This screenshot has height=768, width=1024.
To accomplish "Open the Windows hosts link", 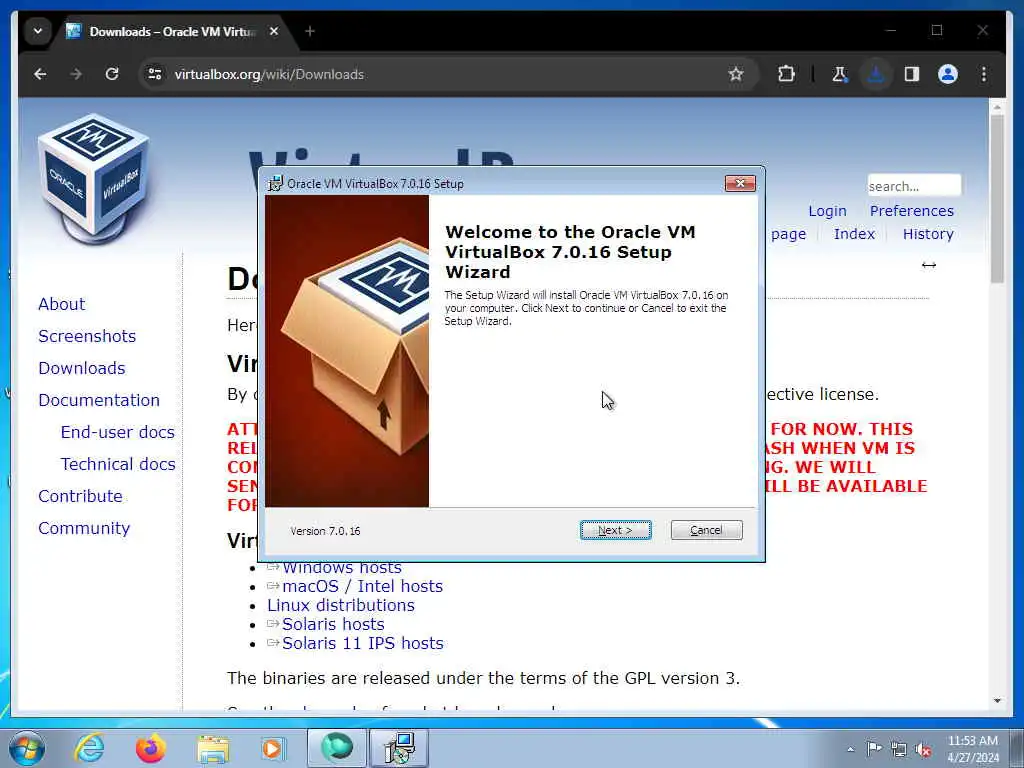I will [x=342, y=568].
